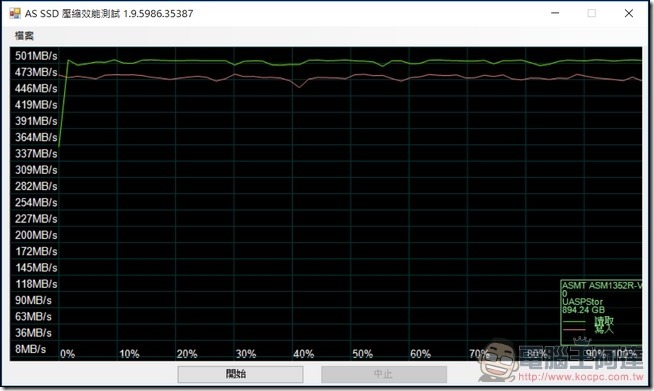Click the 36MB/s axis label
The image size is (654, 391).
click(x=33, y=333)
